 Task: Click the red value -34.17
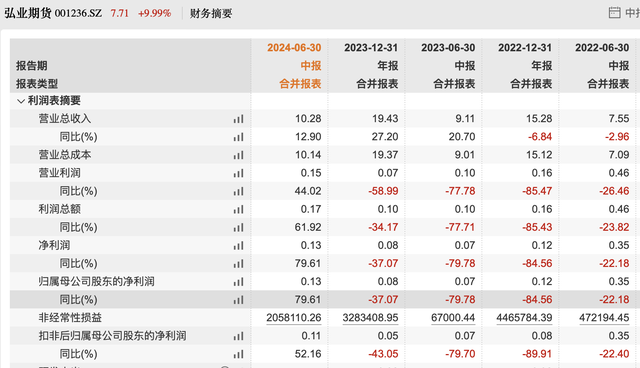(383, 227)
